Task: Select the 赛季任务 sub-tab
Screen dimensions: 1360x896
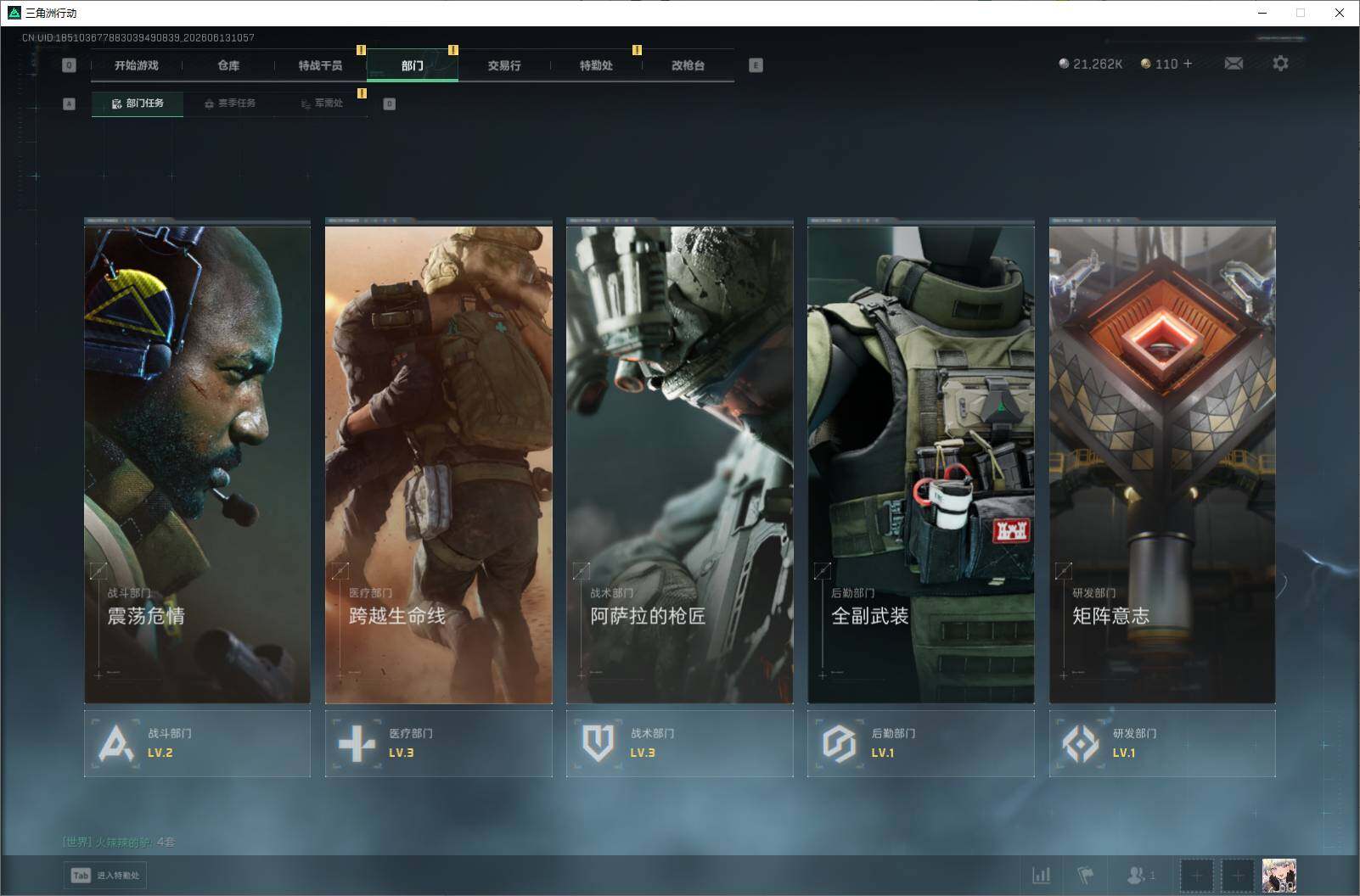Action: [229, 104]
